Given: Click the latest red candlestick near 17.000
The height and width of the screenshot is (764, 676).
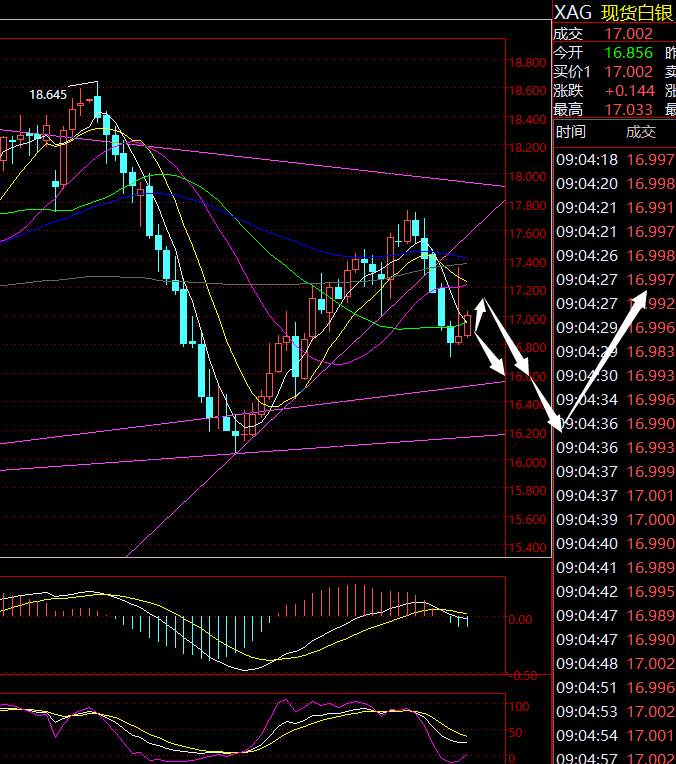Looking at the screenshot, I should pos(467,325).
